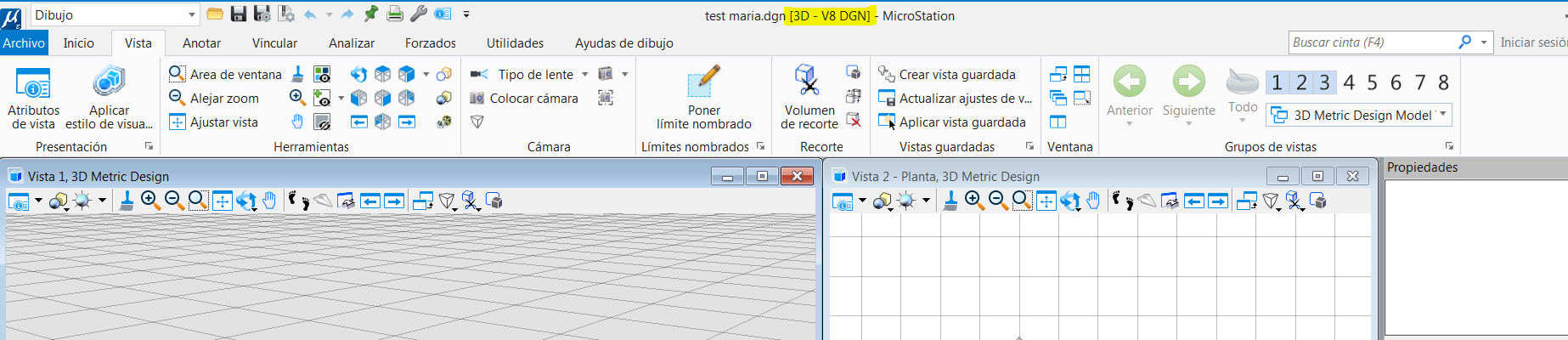Switch to the Utilidades tab
Image resolution: width=1568 pixels, height=340 pixels.
point(515,42)
